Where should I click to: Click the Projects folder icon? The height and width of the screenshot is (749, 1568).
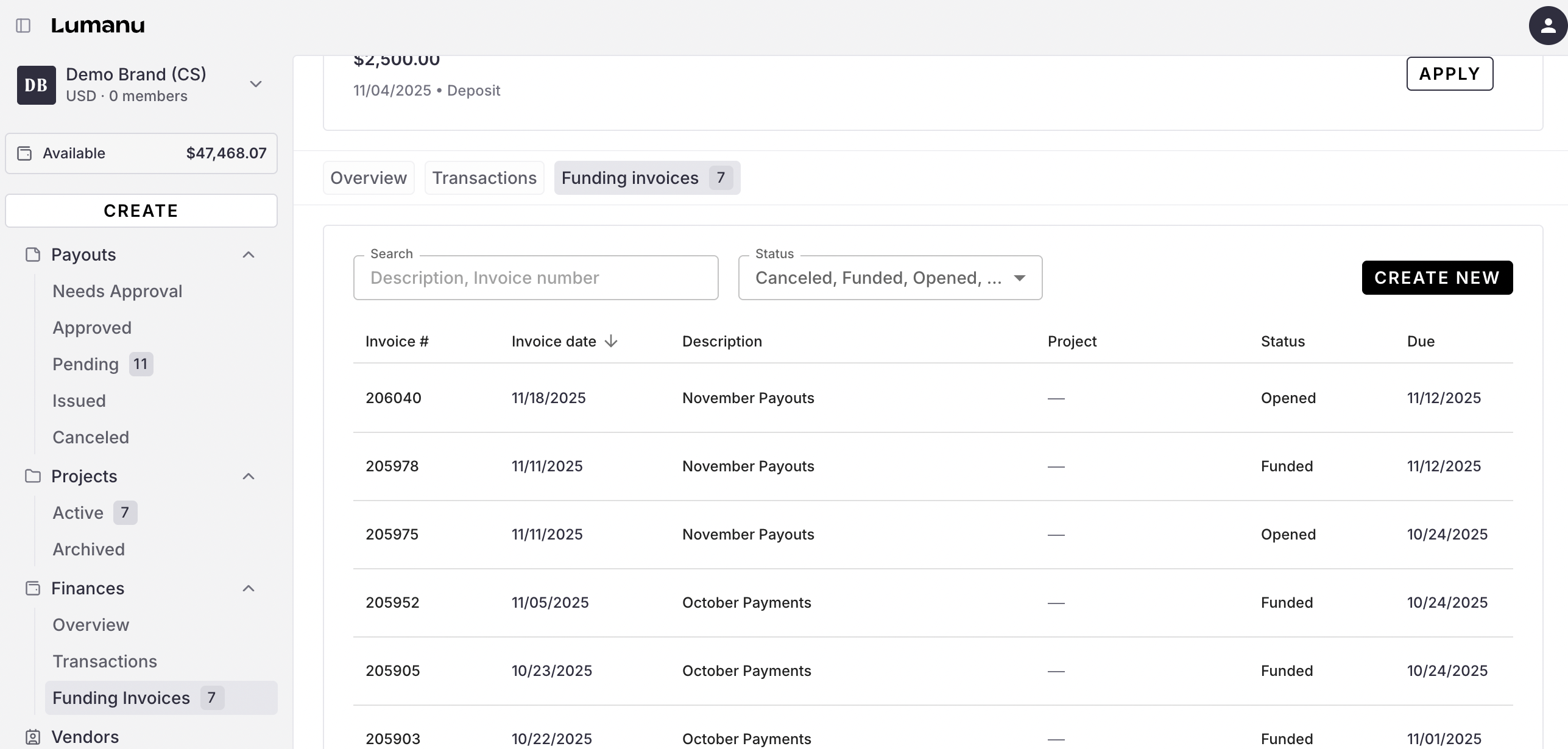point(33,476)
